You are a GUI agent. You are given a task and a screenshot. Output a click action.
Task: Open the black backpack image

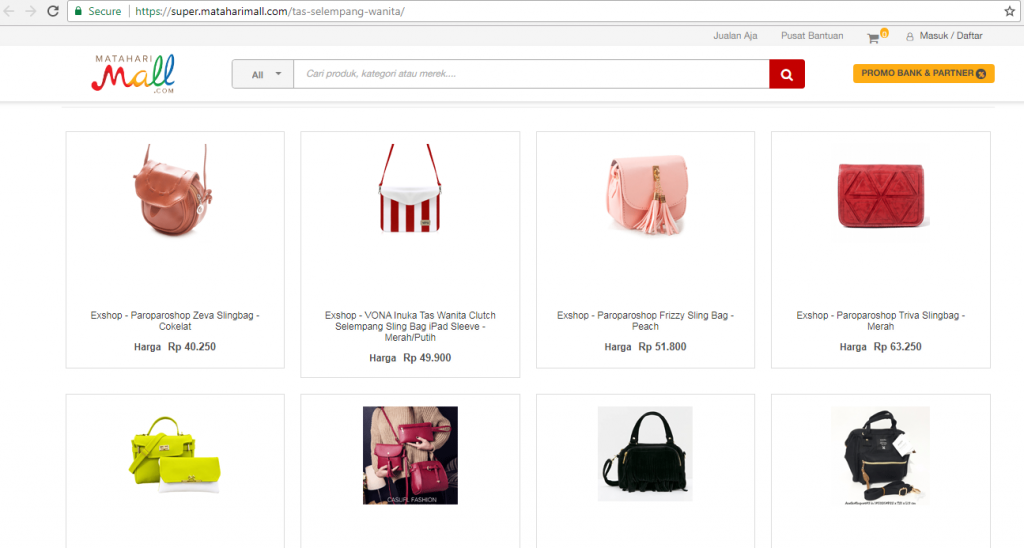coord(880,456)
